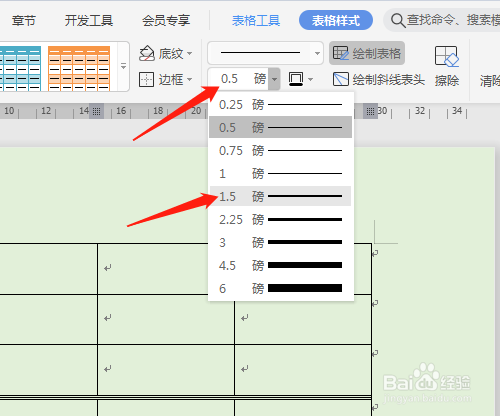500x416 pixels.
Task: Open the 底纹 dropdown arrow
Action: click(x=190, y=53)
